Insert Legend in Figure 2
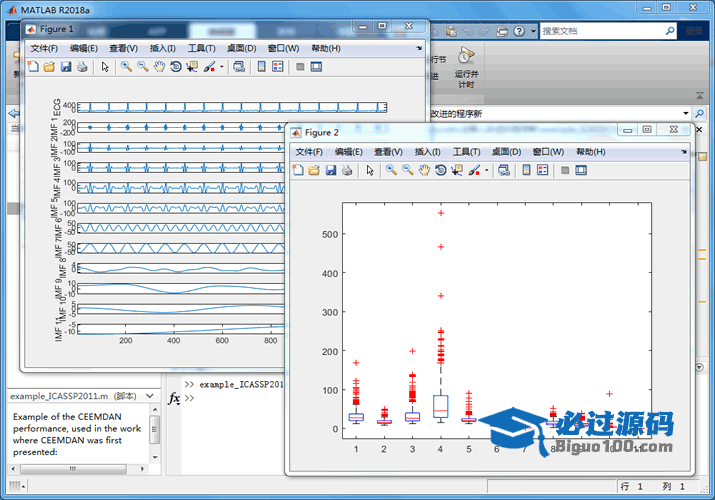Image resolution: width=715 pixels, height=500 pixels. [542, 170]
